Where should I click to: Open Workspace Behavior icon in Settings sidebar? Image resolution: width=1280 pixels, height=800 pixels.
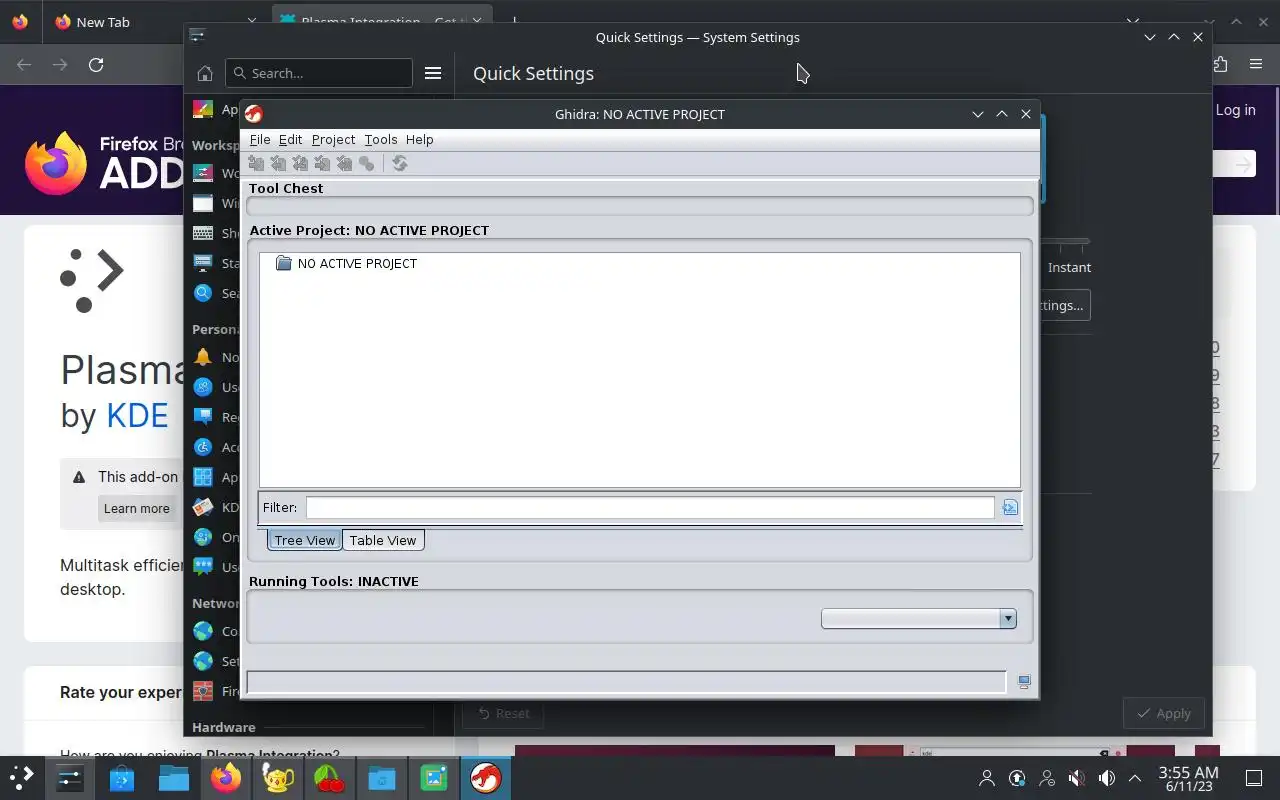point(203,173)
